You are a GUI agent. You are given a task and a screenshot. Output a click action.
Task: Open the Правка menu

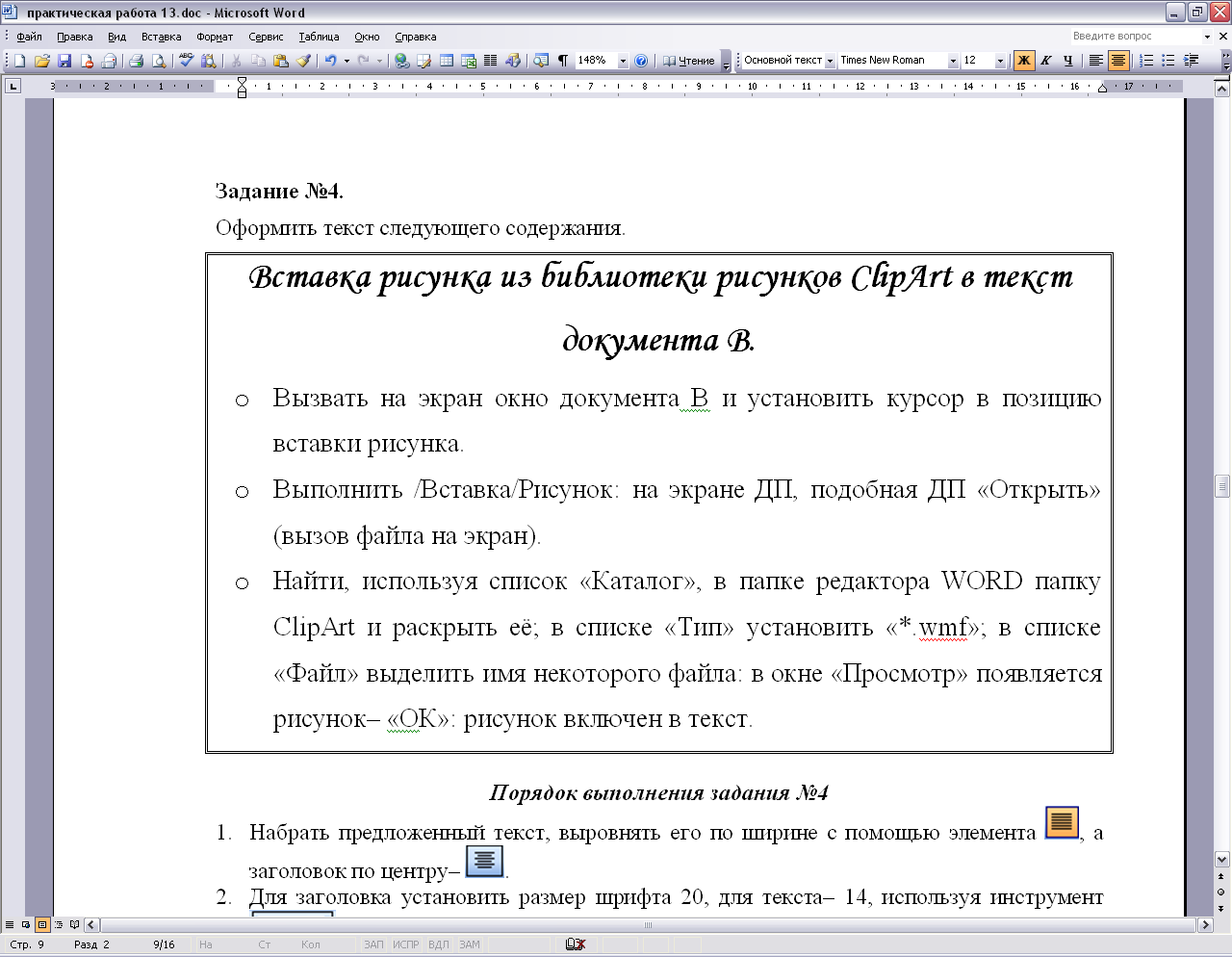(75, 37)
